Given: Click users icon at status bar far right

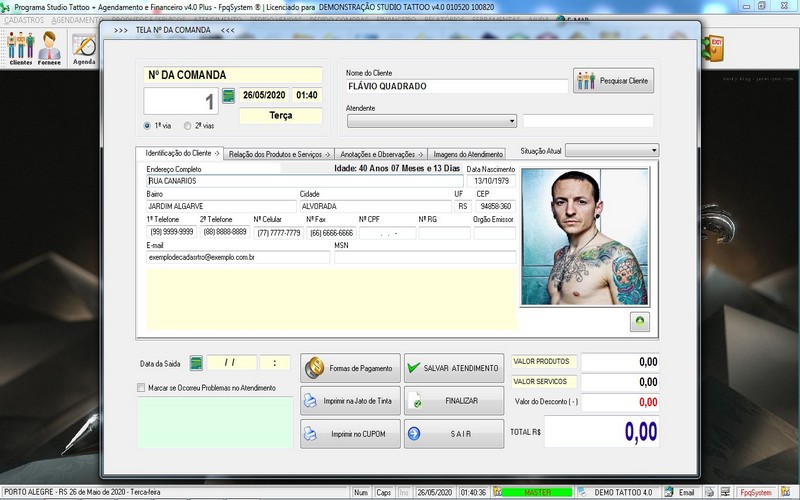Looking at the screenshot, I should [786, 492].
